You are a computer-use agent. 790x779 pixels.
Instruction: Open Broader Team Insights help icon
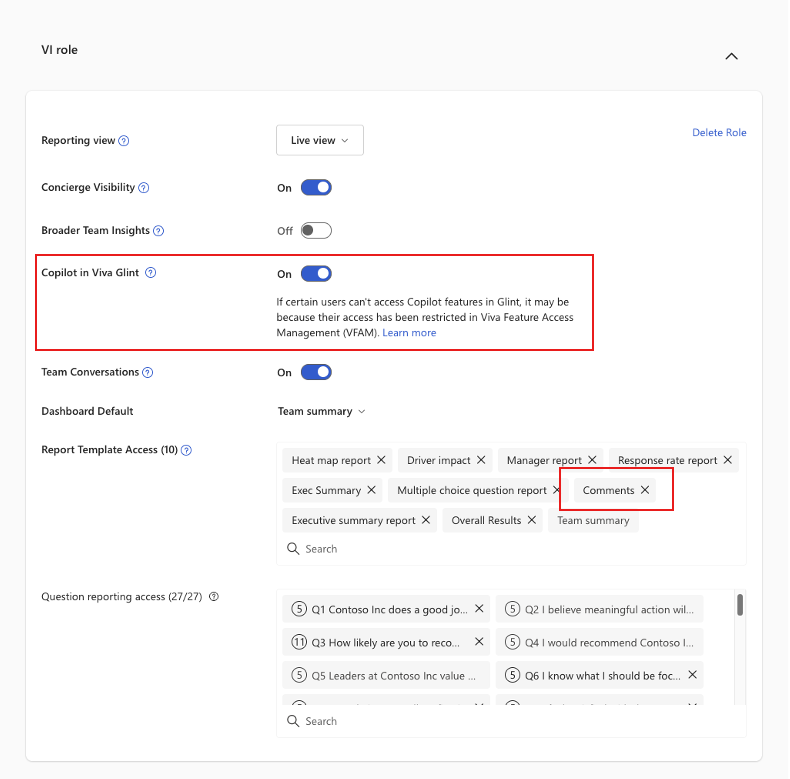pyautogui.click(x=158, y=230)
